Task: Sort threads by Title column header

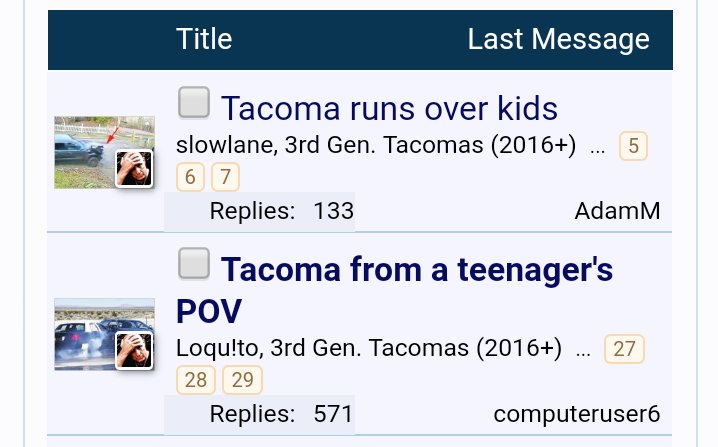Action: [204, 39]
